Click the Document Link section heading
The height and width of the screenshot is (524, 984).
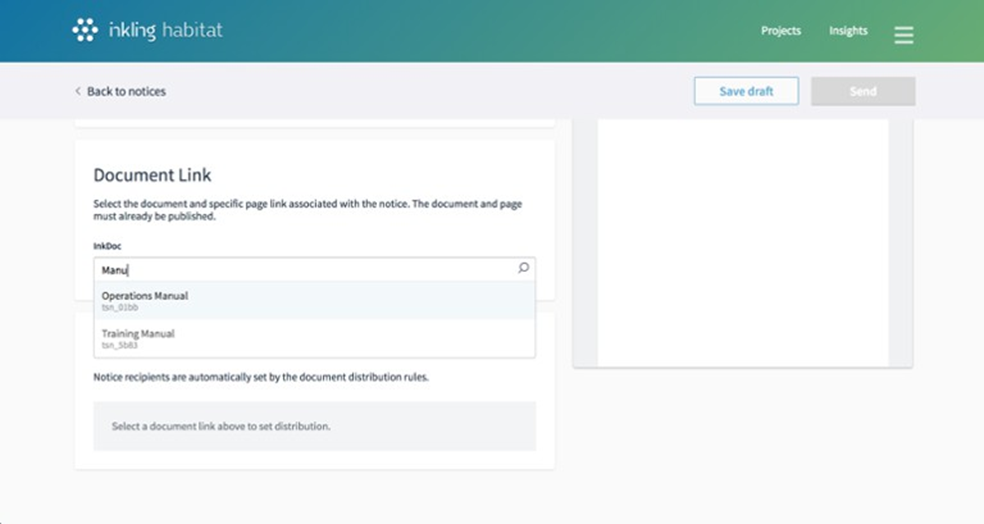coord(152,175)
